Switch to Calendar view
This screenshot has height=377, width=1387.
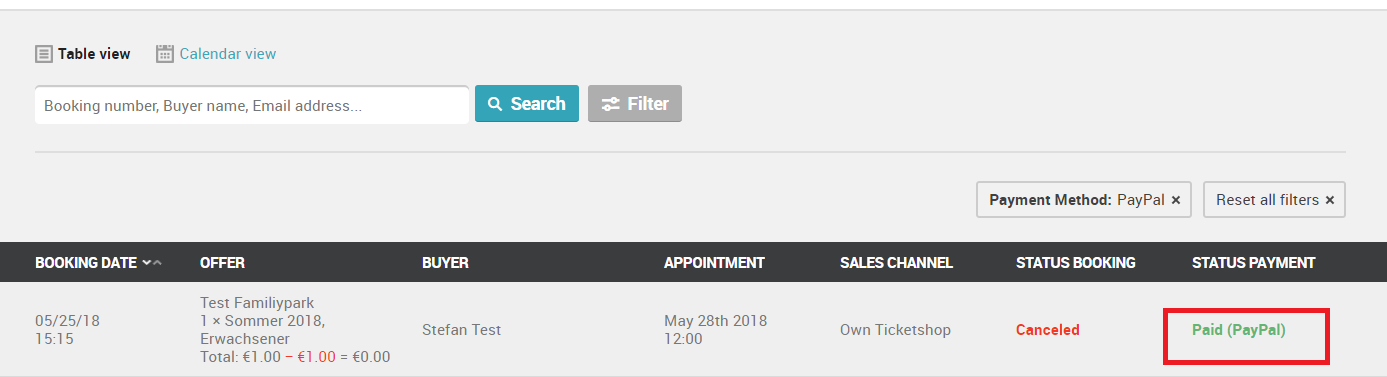click(x=216, y=54)
